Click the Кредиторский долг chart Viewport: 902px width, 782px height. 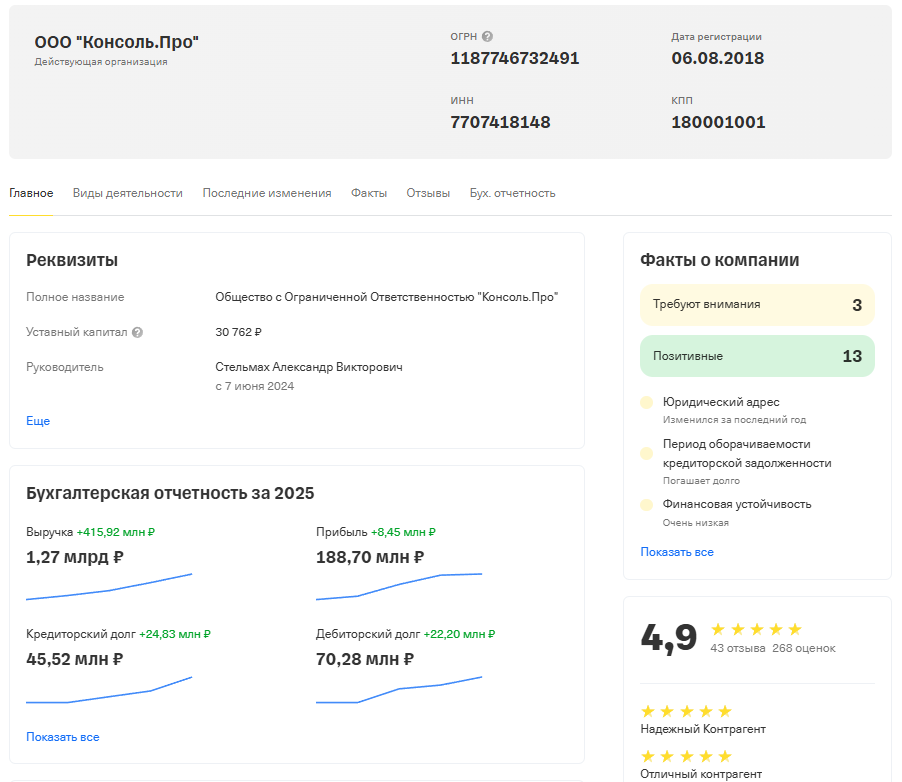(109, 690)
